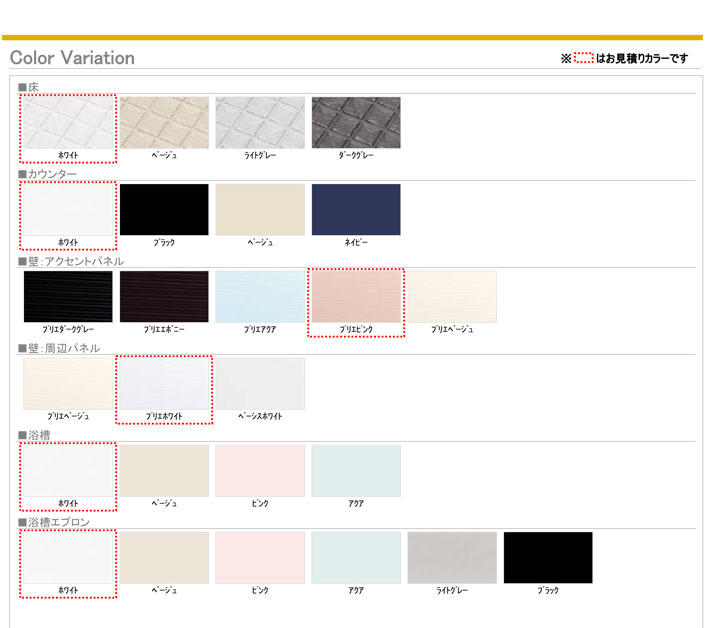The height and width of the screenshot is (628, 710).
Task: Select the aqua bathtub color swatch
Action: pos(356,470)
